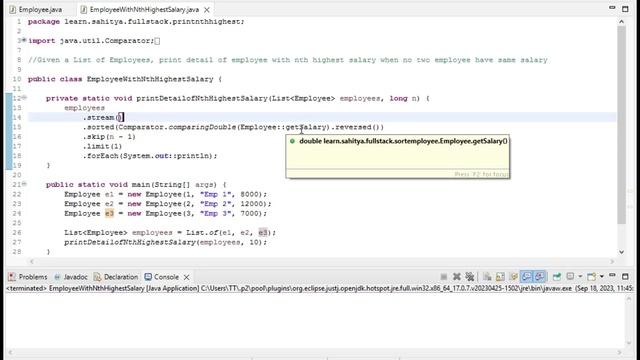
Task: Click the Remove Launch icon in Console
Action: coord(457,277)
